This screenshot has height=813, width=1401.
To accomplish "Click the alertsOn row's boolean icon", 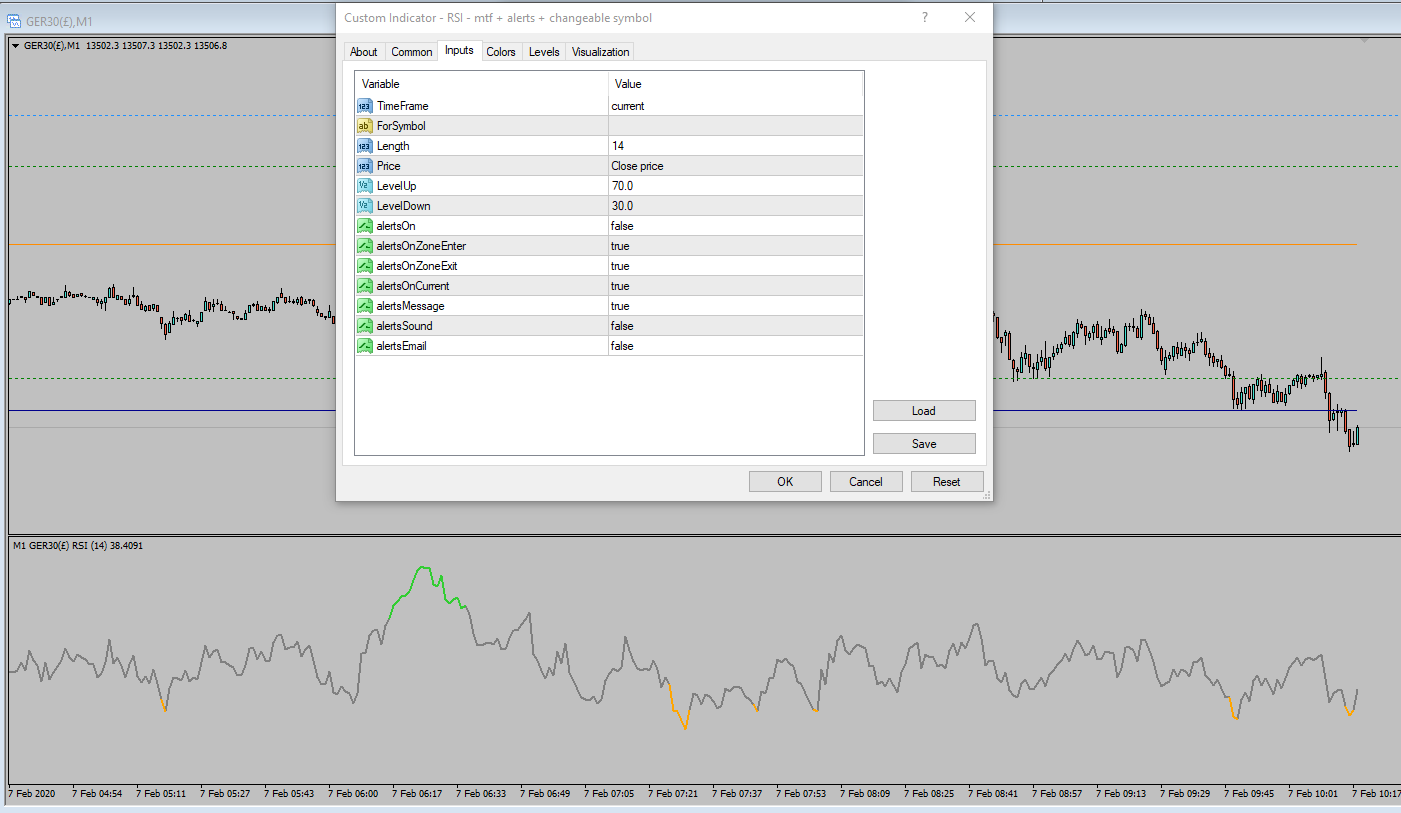I will point(365,226).
